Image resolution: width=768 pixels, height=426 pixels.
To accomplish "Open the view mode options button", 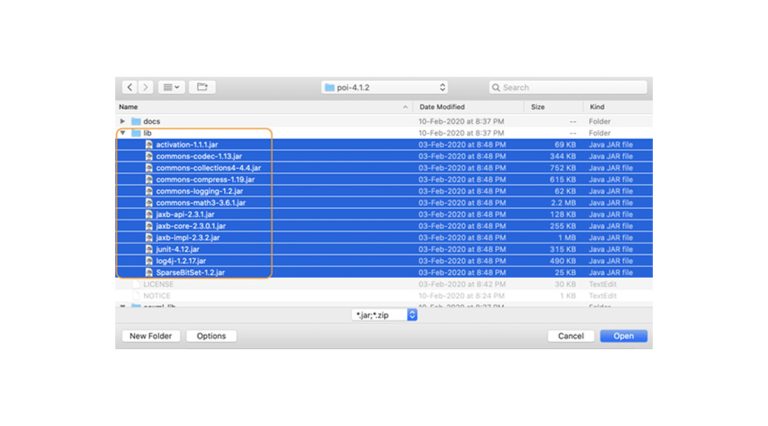I will pyautogui.click(x=171, y=88).
